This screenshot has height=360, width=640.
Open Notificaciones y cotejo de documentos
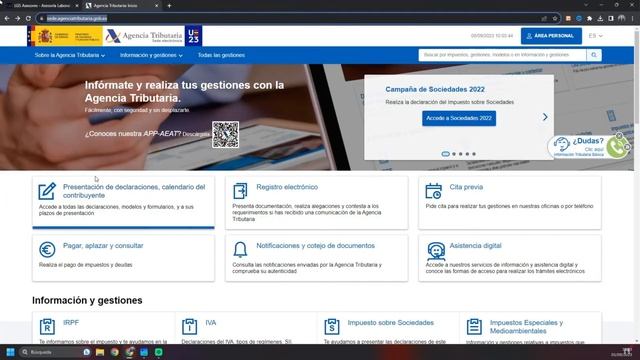pos(315,246)
